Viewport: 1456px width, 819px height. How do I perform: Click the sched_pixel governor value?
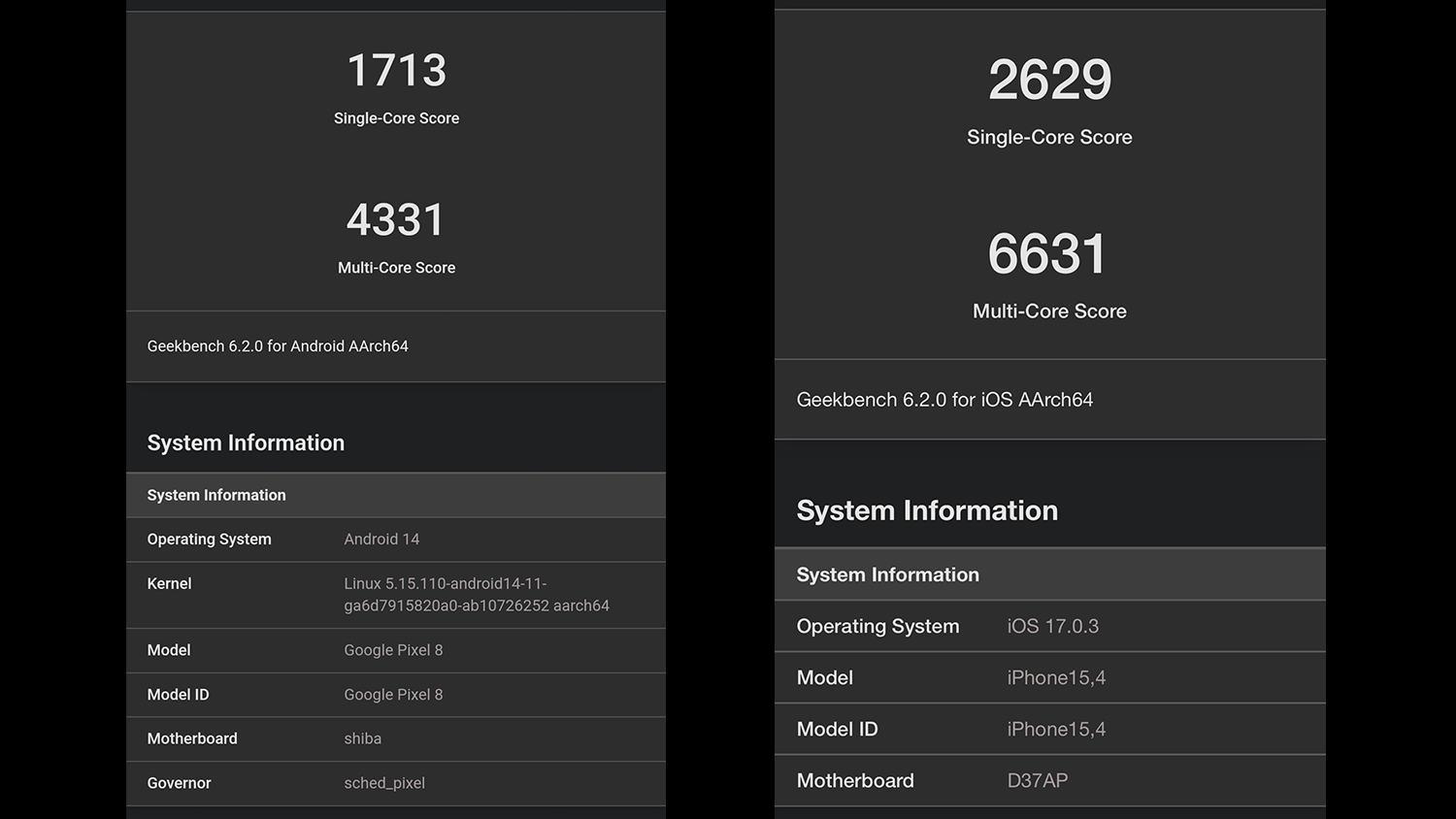pos(384,783)
